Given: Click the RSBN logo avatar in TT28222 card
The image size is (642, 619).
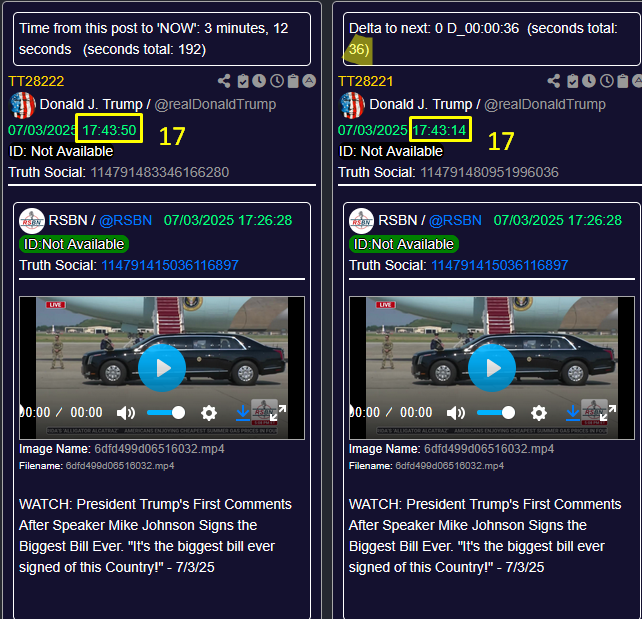Looking at the screenshot, I should [32, 221].
